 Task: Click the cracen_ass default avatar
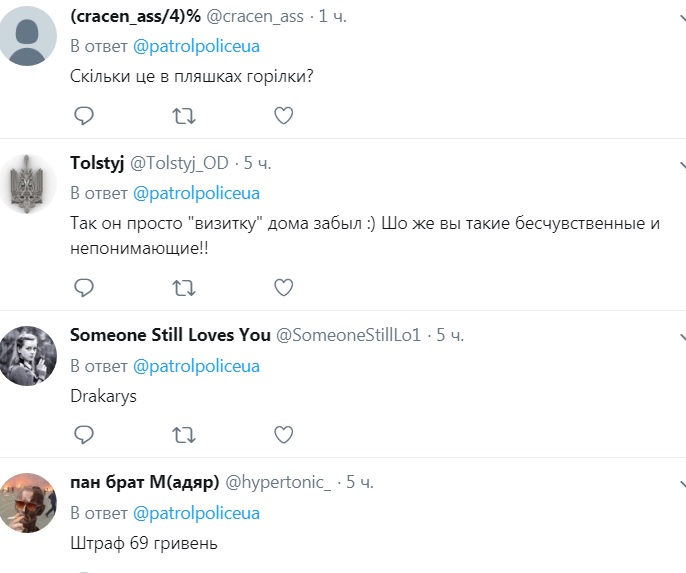[27, 37]
